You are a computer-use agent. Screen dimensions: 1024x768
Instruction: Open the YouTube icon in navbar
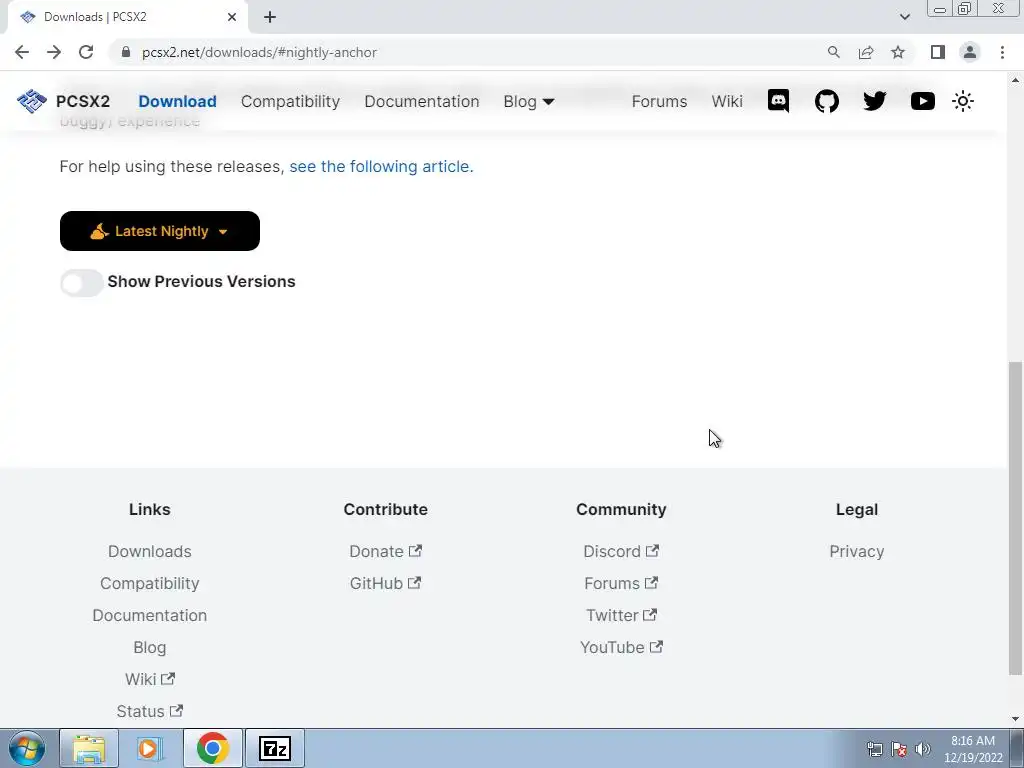922,101
